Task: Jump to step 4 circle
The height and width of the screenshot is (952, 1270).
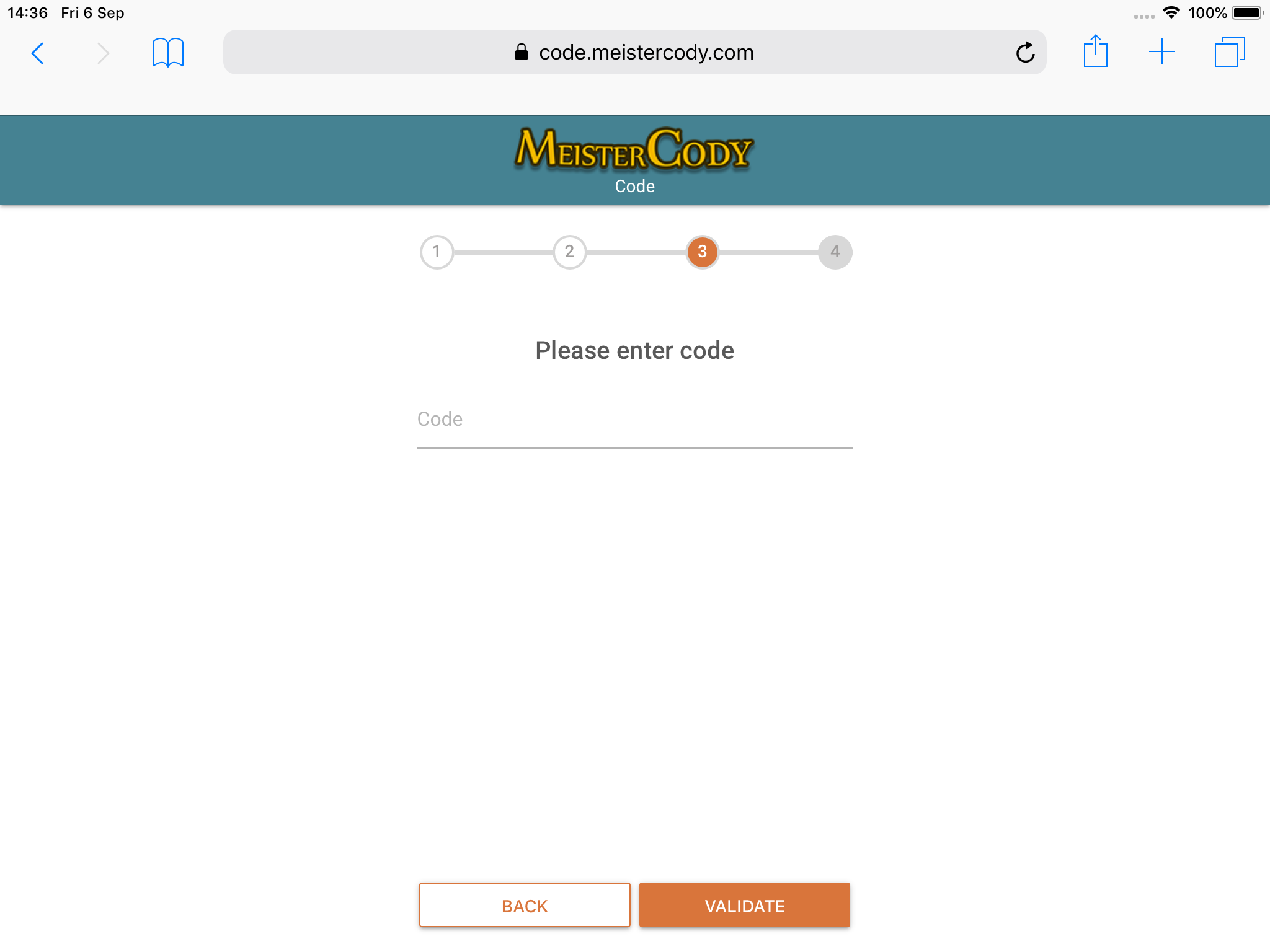Action: click(835, 252)
